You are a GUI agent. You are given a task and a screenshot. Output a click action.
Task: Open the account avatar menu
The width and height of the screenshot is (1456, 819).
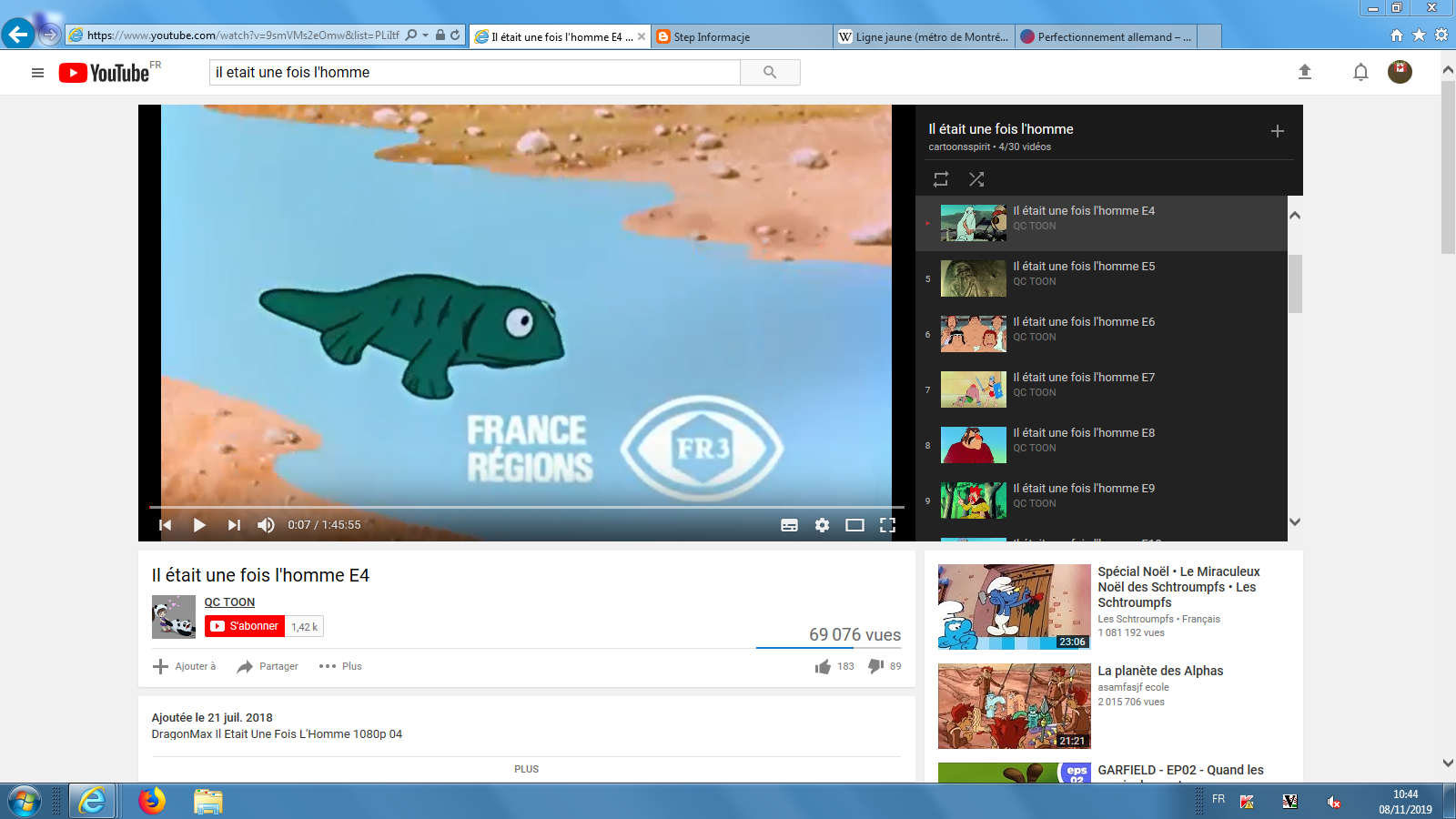click(x=1400, y=72)
